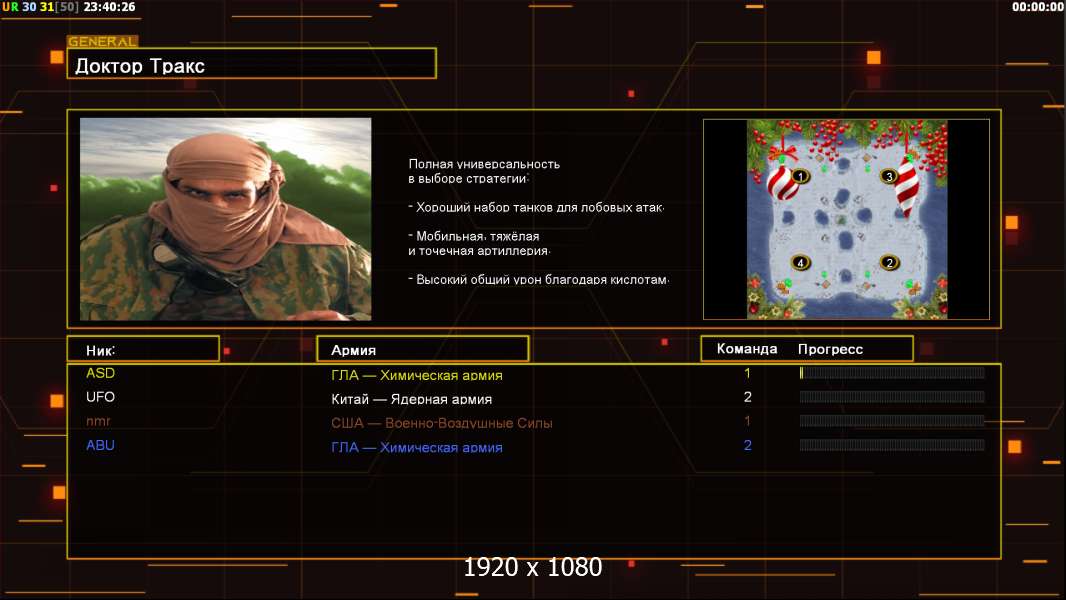Click start position marker 4 on map

801,262
